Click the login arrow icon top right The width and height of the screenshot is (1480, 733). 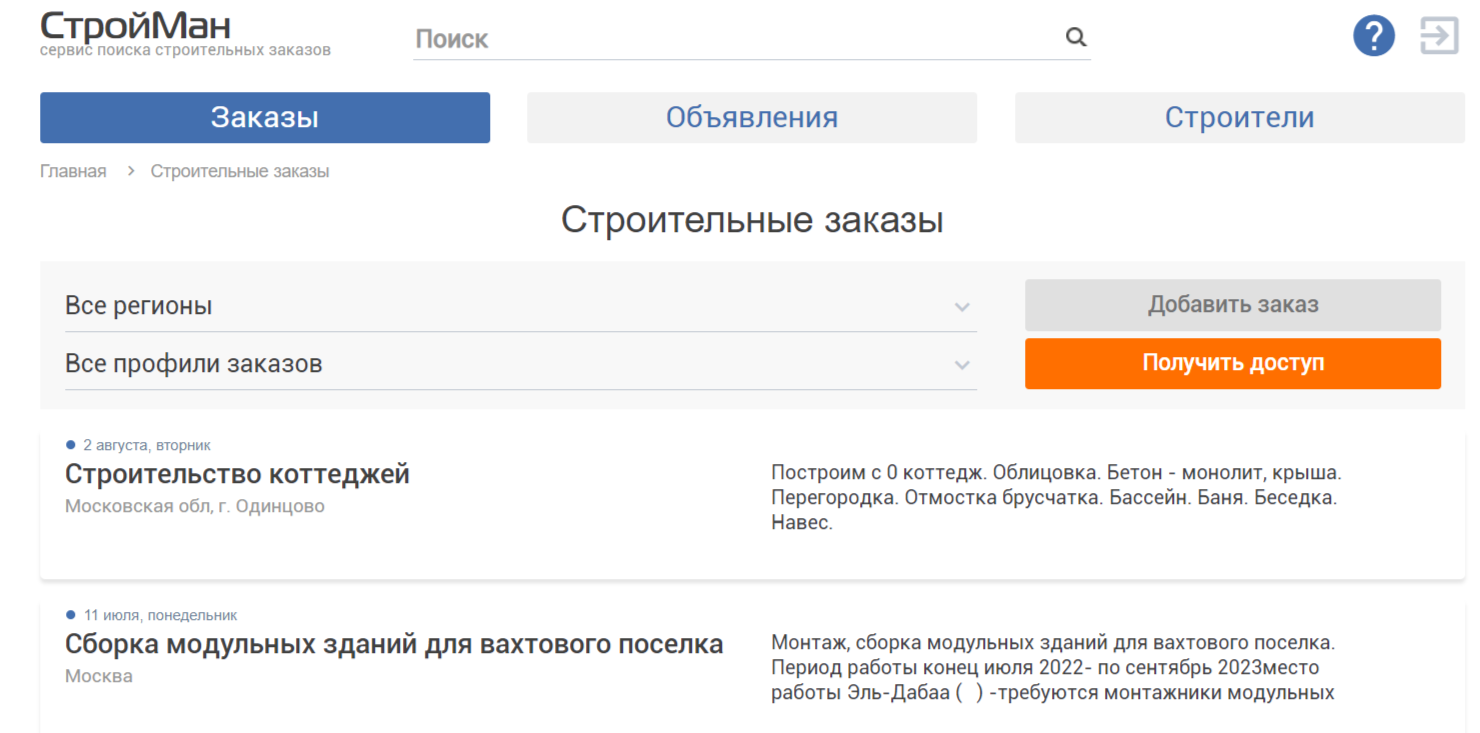pos(1439,36)
